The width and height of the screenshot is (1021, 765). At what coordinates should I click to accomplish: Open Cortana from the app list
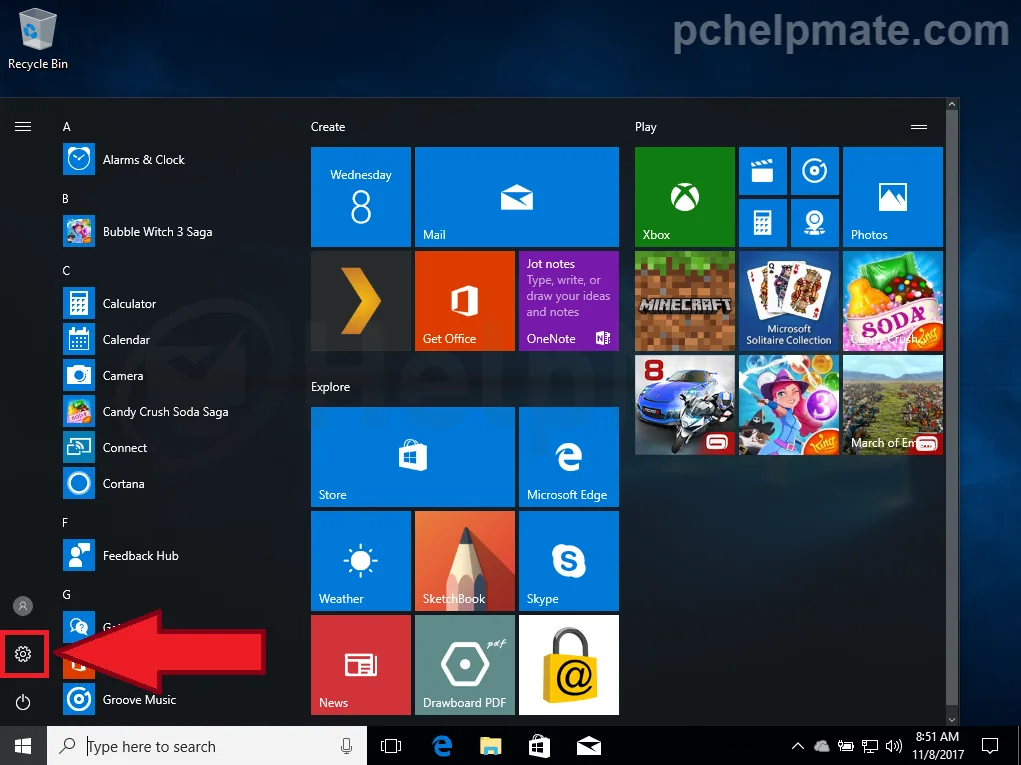104,484
